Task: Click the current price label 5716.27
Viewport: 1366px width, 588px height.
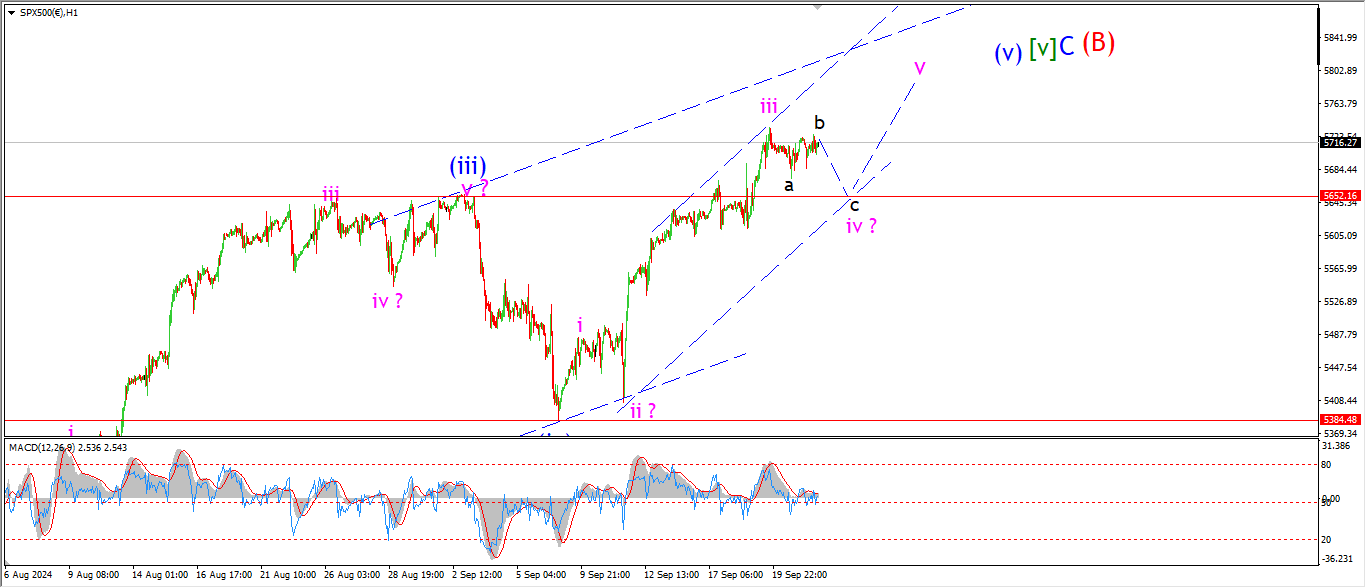Action: [1340, 142]
